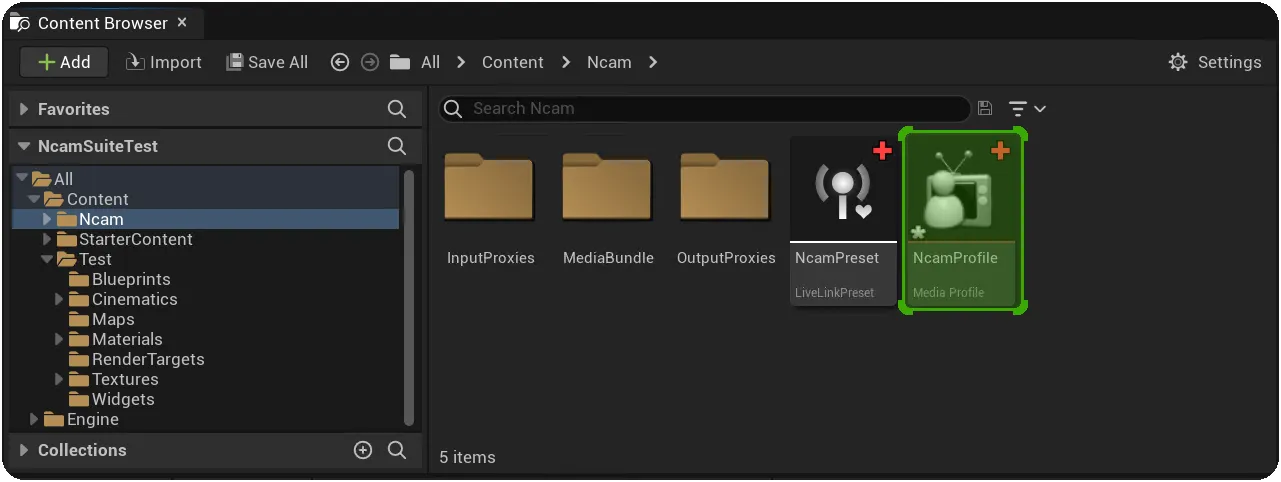The width and height of the screenshot is (1281, 482).
Task: Expand the Ncam folder tree arrow
Action: pos(46,219)
